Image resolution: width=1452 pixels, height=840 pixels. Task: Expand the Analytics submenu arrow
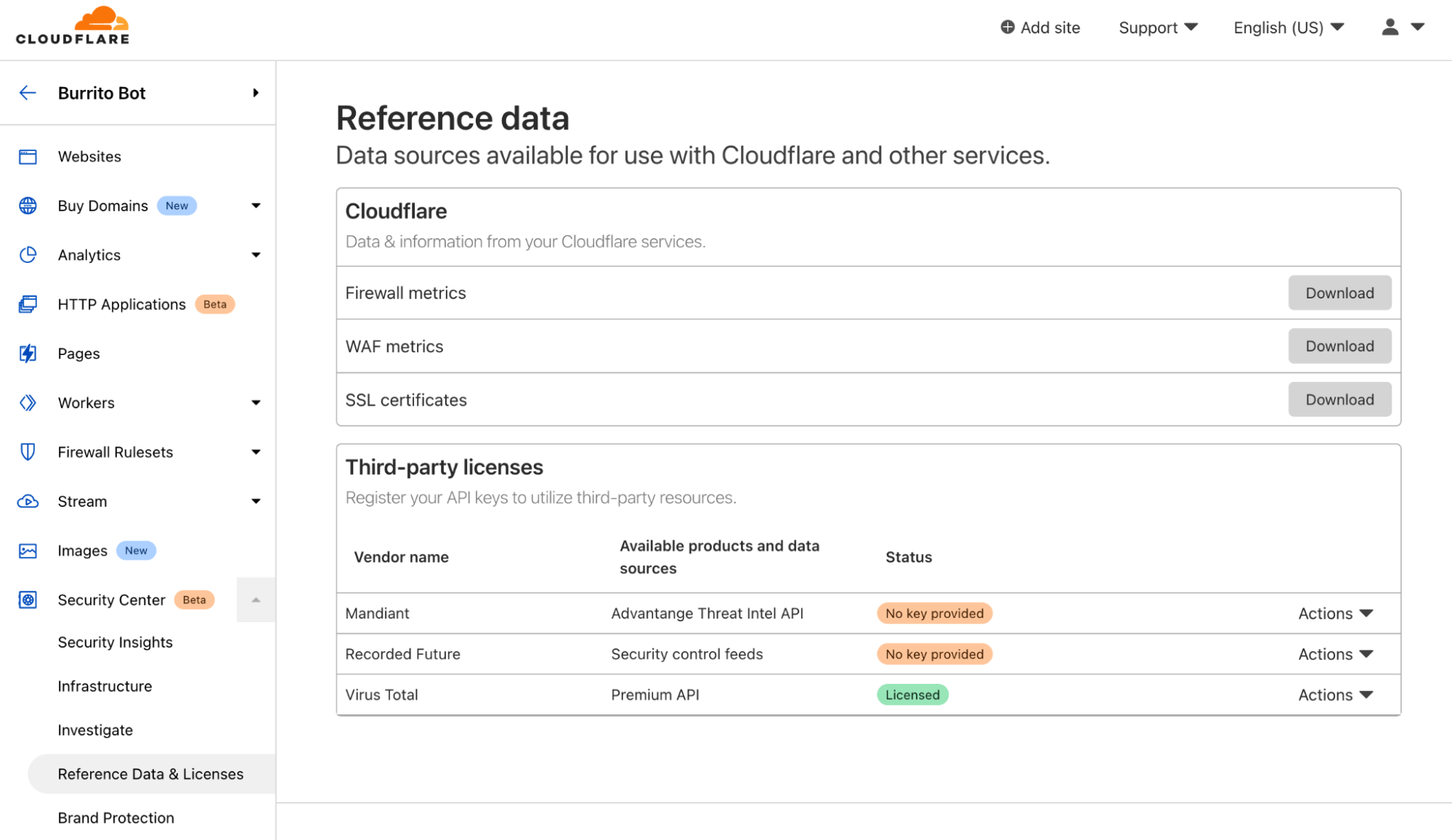point(256,255)
